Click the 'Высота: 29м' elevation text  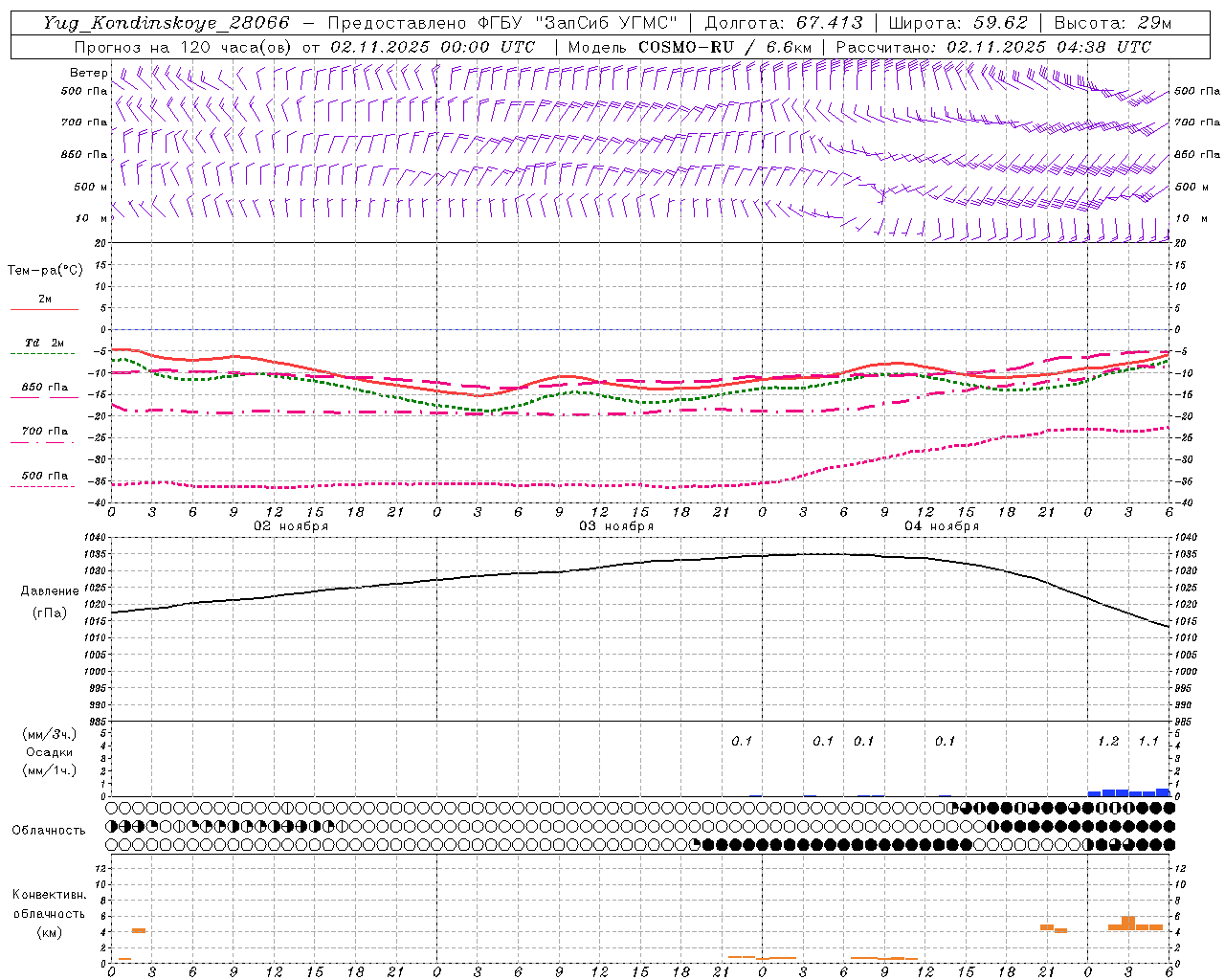tap(1113, 23)
